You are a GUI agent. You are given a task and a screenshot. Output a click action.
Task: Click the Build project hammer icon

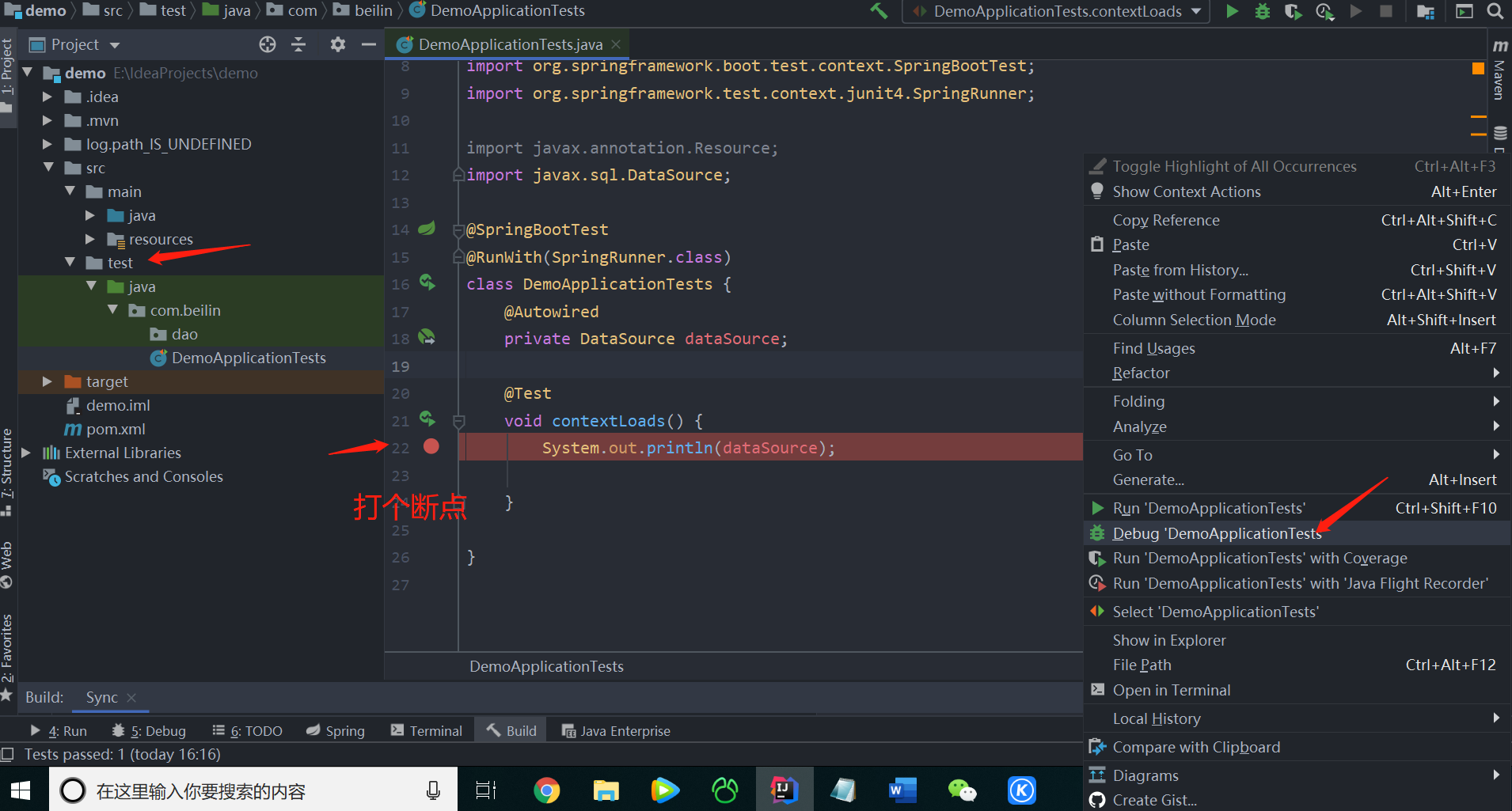879,11
